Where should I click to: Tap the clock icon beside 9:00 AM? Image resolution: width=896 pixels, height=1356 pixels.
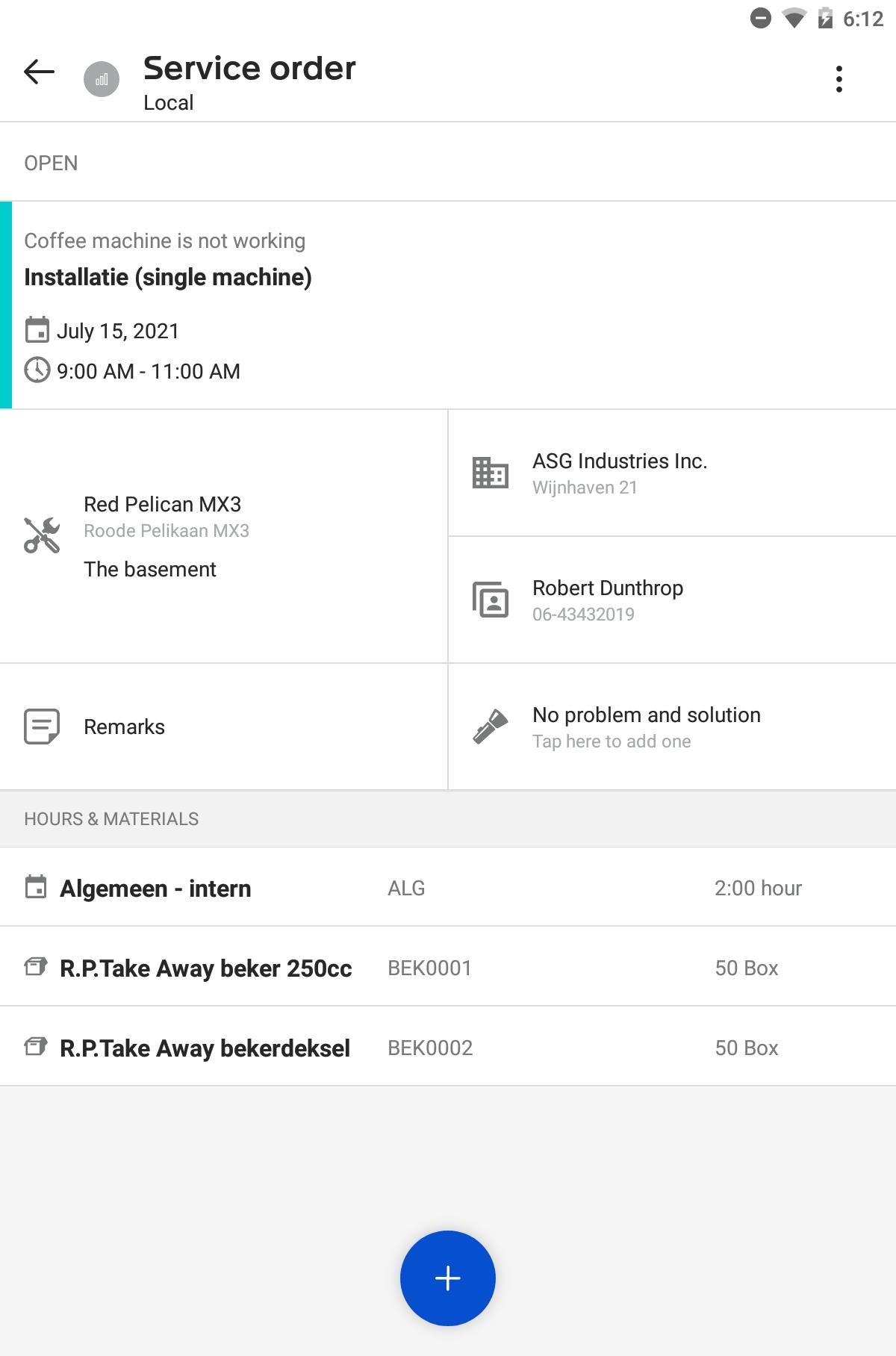(x=37, y=370)
